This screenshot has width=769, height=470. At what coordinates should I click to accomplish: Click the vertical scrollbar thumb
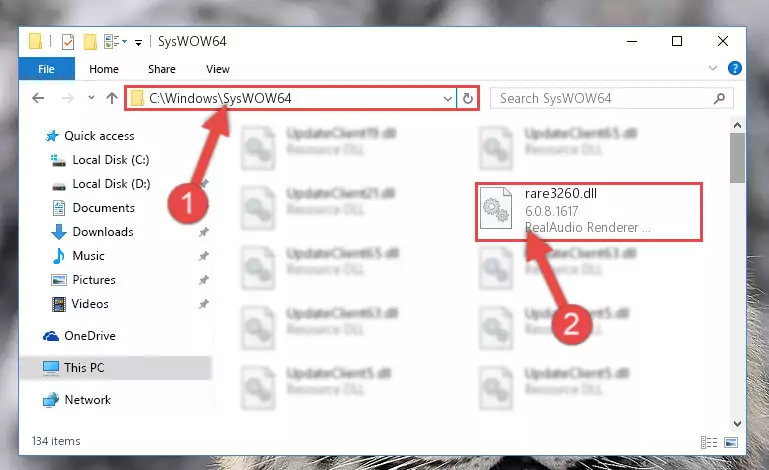(737, 158)
